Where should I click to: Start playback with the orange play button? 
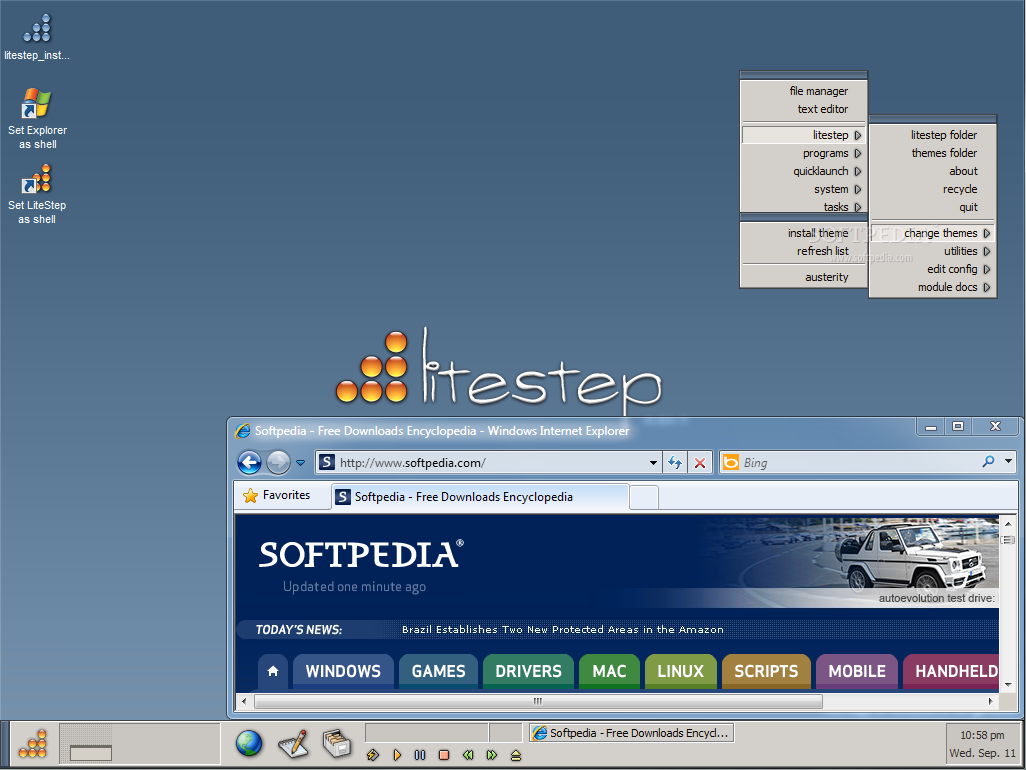pos(397,755)
